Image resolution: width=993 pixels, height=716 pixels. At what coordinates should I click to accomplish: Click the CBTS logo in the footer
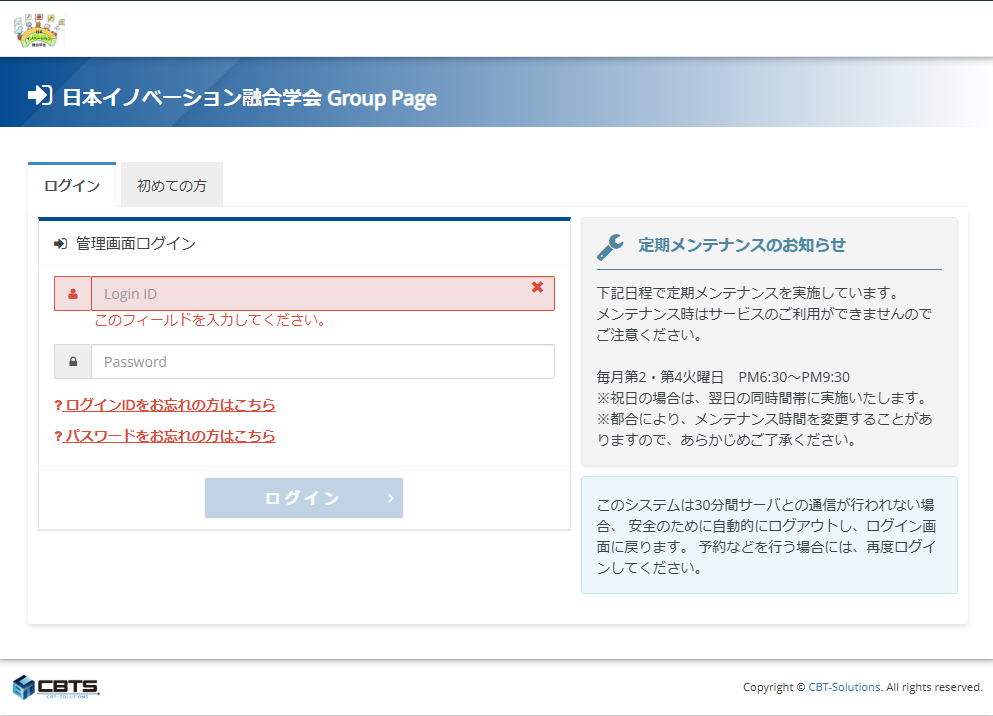coord(56,687)
